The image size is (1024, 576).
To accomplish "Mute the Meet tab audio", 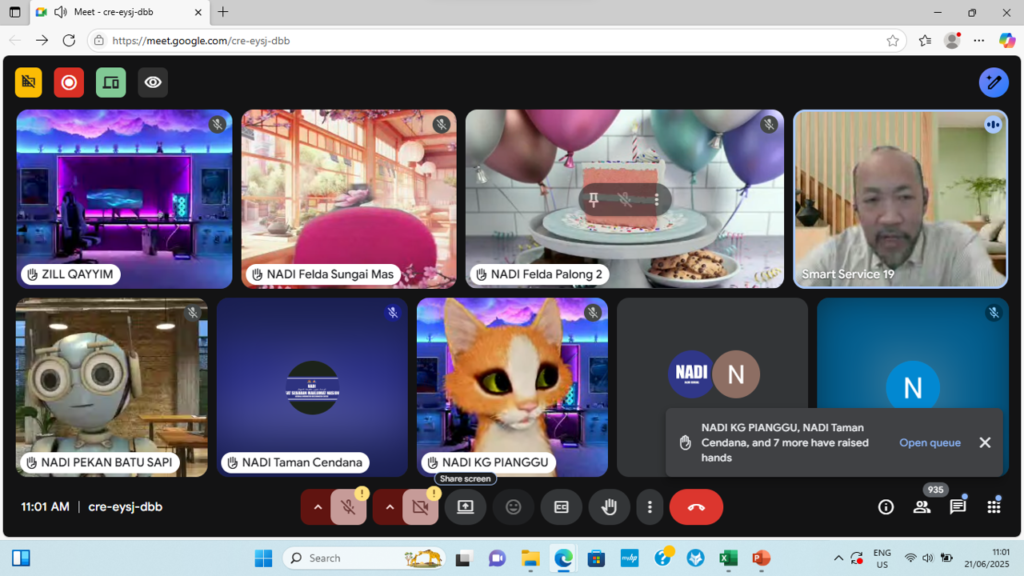I will coord(61,12).
